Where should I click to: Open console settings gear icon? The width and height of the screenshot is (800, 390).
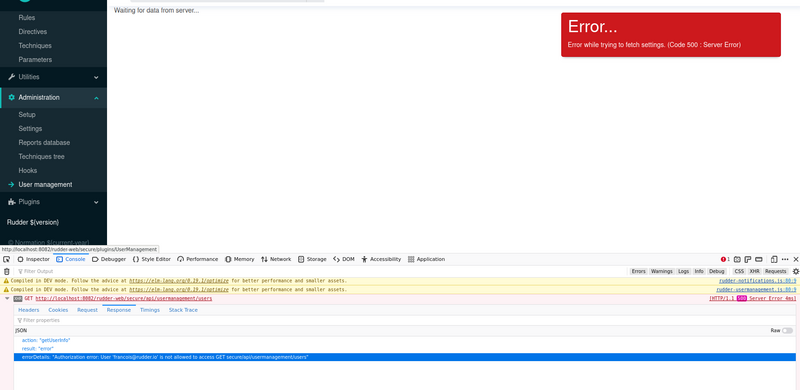[795, 272]
